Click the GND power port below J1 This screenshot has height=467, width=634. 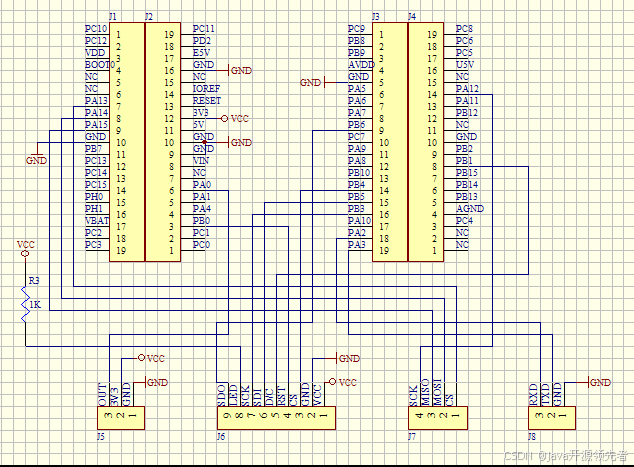point(36,156)
